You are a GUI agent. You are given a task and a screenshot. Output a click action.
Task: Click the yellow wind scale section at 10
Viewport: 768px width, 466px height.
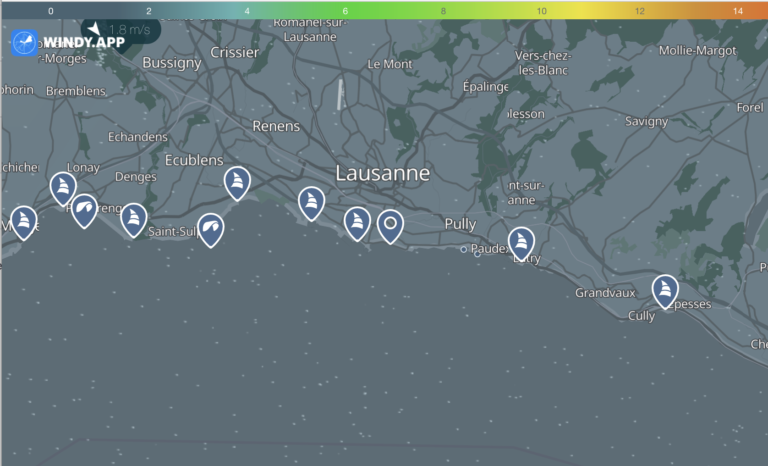[x=541, y=10]
